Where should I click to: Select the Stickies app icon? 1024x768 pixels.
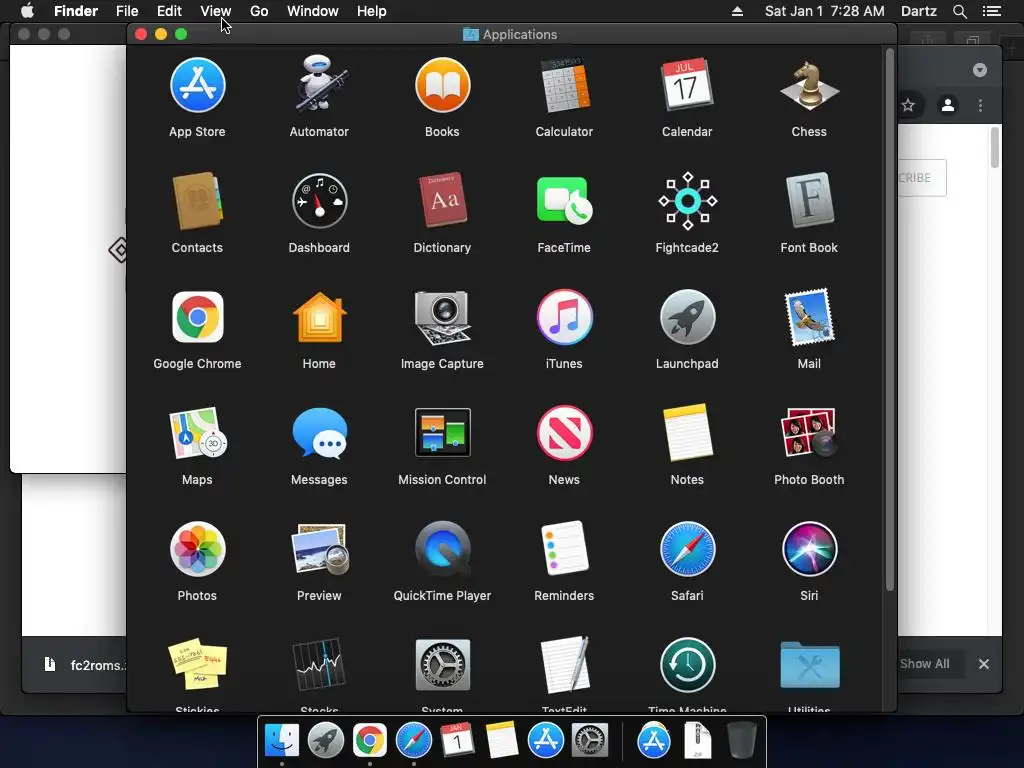click(197, 665)
